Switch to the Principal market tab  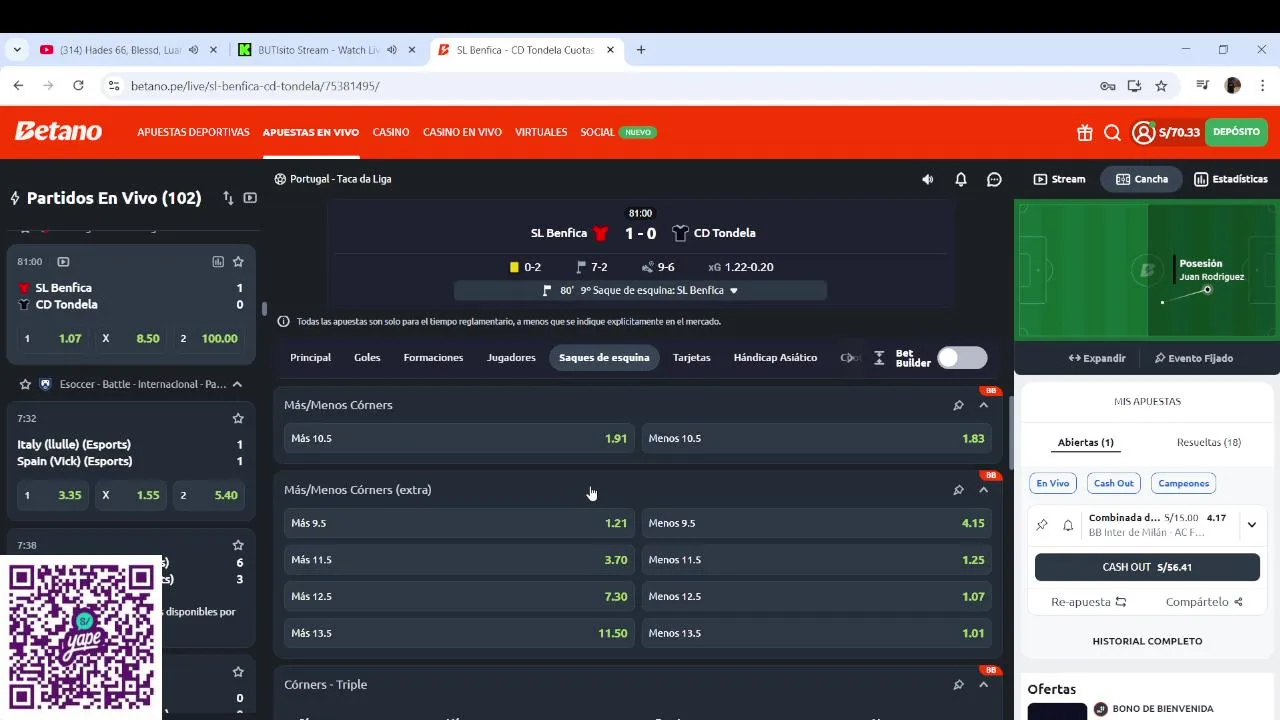[310, 358]
